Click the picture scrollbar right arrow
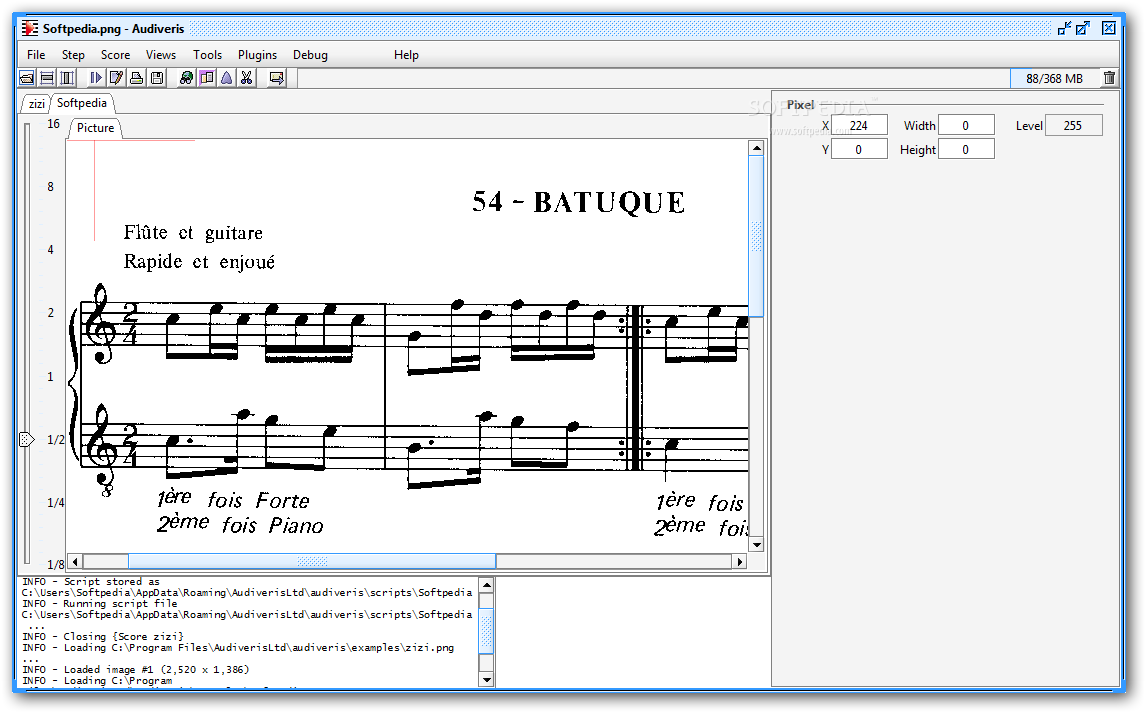 click(x=740, y=562)
